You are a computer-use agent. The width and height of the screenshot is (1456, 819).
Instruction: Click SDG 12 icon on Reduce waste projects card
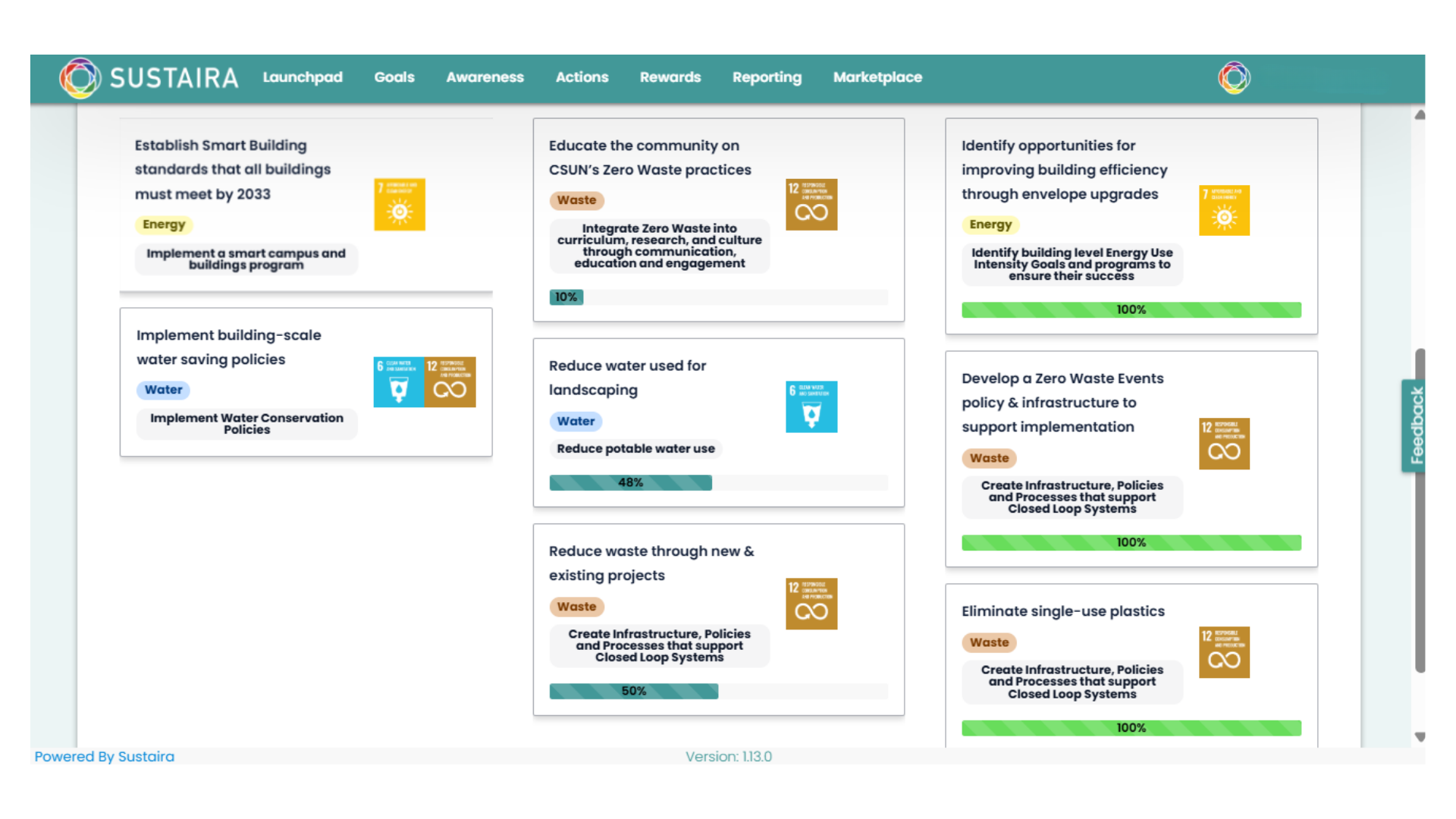coord(811,604)
